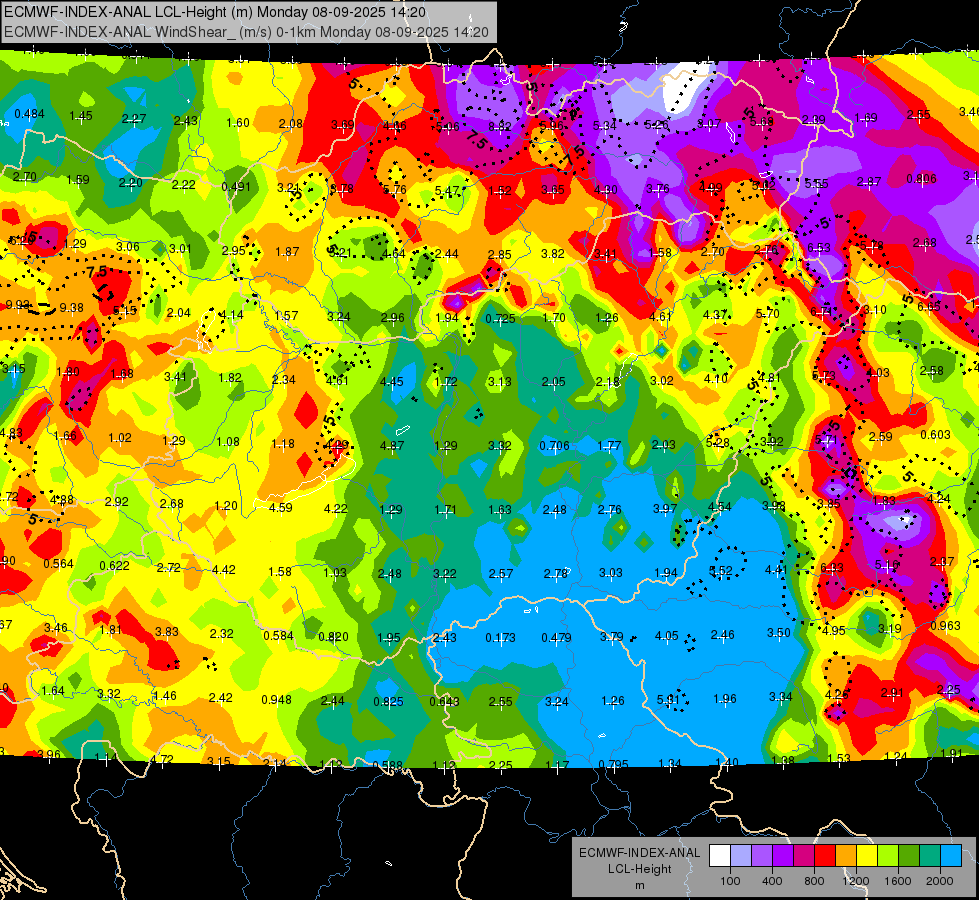Click the wind shear value 4.05
Screen dimensions: 979x900
point(666,636)
